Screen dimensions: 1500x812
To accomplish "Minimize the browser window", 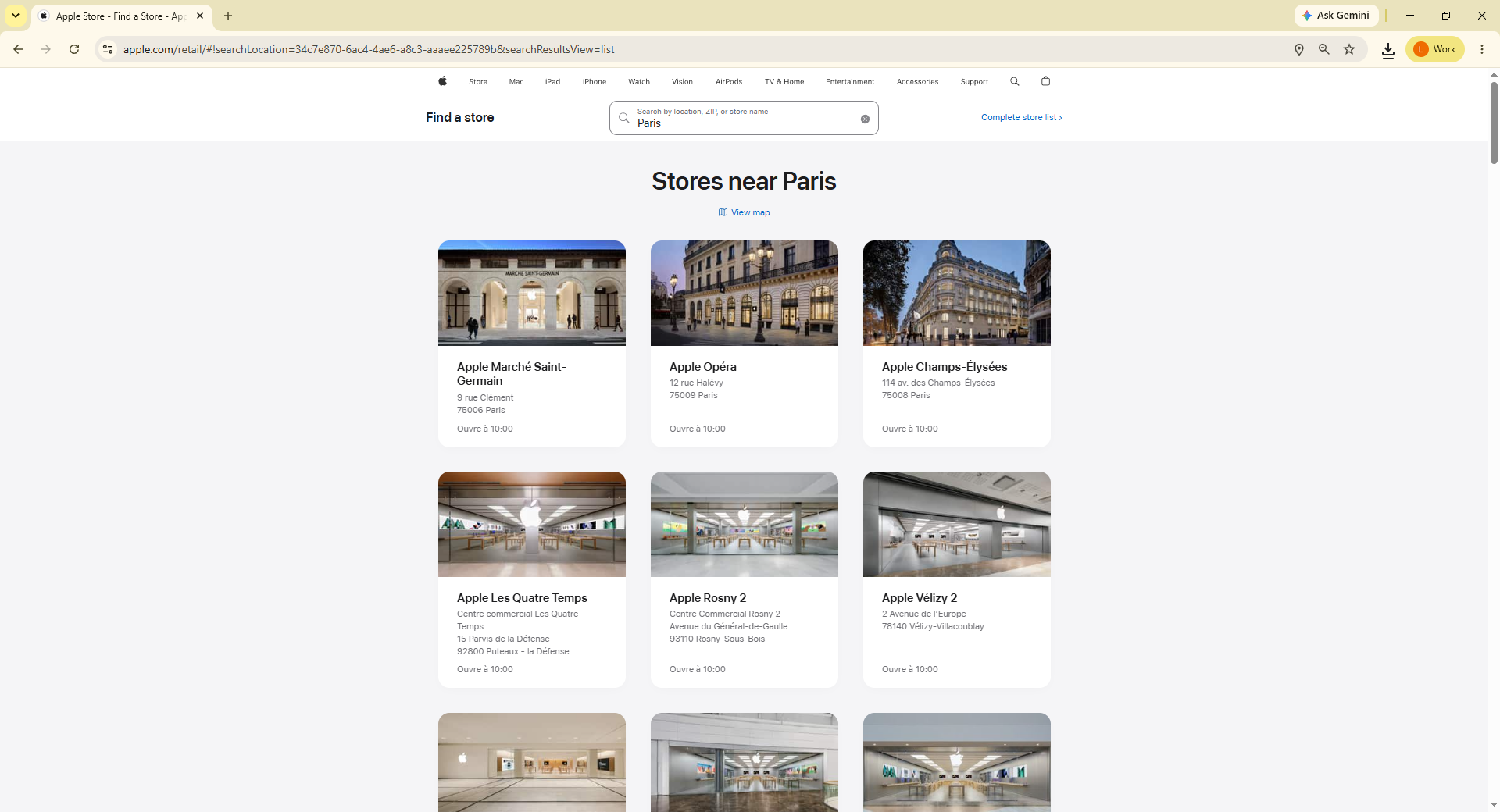I will pyautogui.click(x=1410, y=16).
